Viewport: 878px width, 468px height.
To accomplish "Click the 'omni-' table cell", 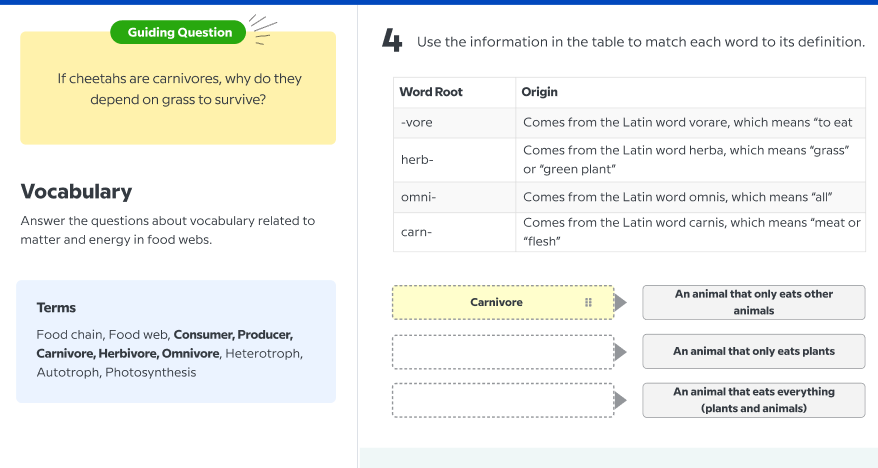I will click(419, 197).
